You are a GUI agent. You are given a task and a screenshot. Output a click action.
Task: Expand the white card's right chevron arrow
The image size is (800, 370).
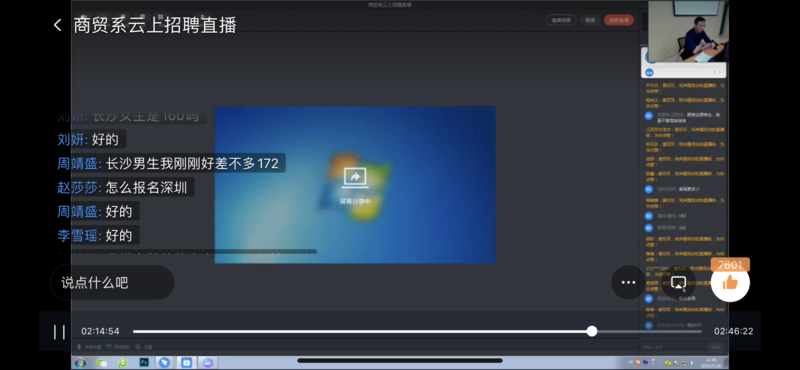(720, 72)
